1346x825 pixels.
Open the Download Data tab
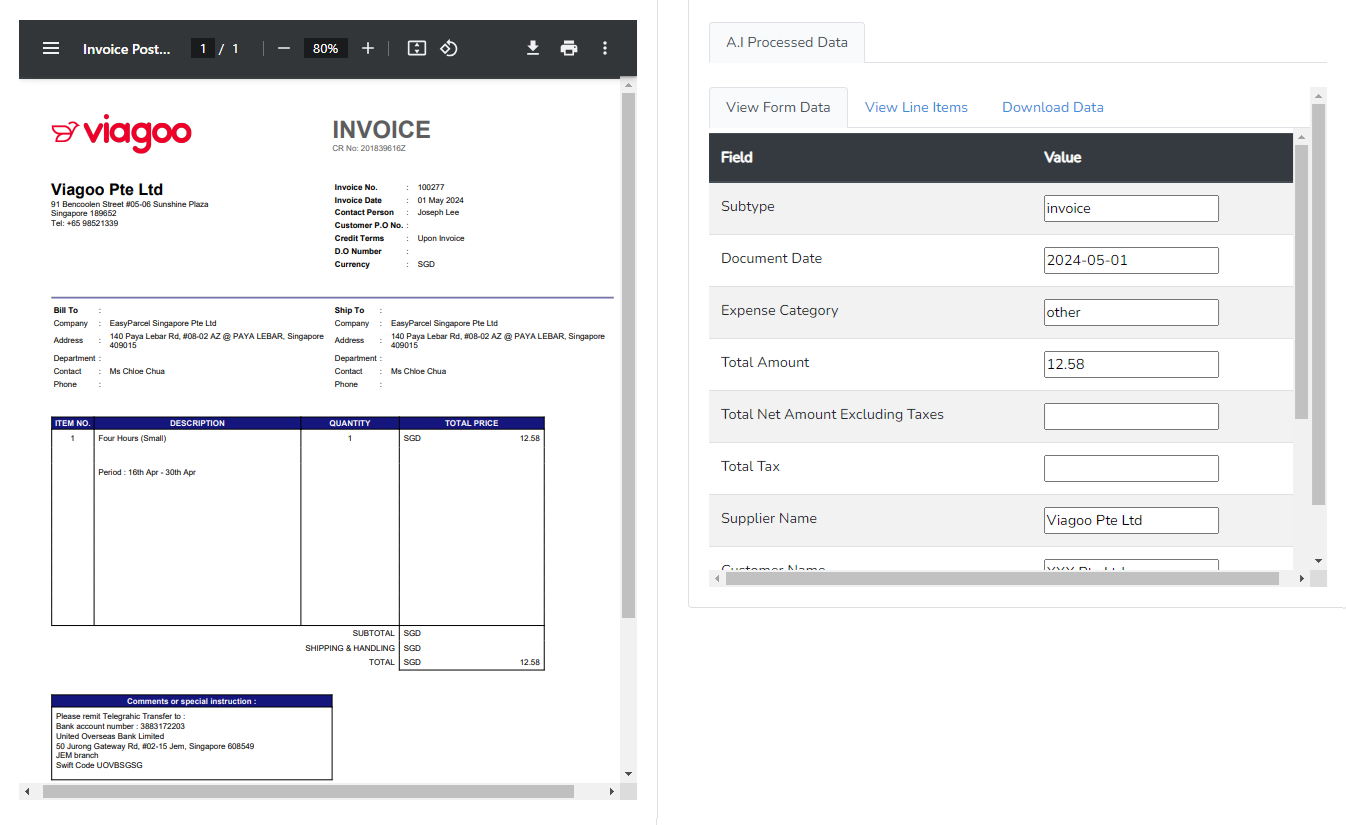(x=1052, y=107)
